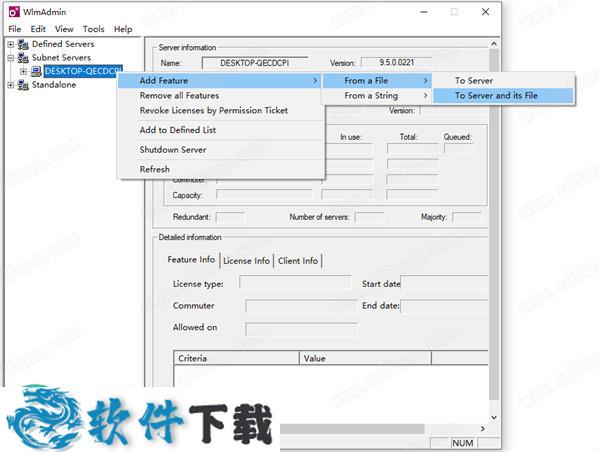
Task: Select From a File option
Action: pyautogui.click(x=377, y=81)
